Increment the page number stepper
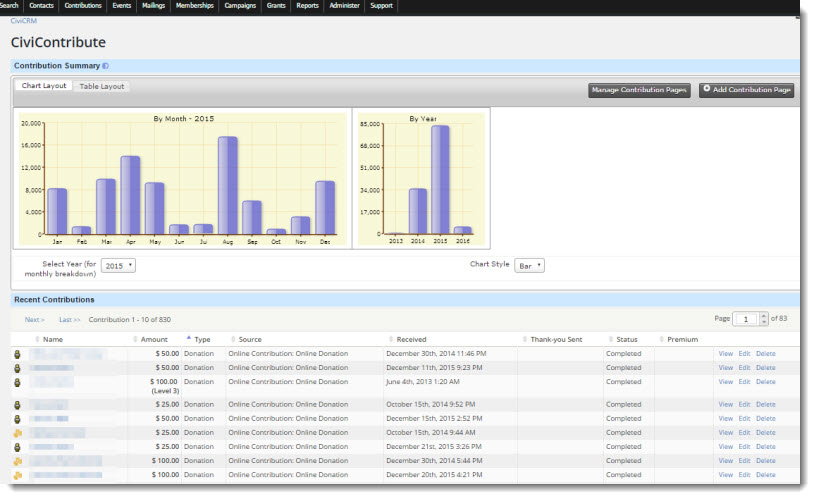This screenshot has width=815, height=499. pos(764,316)
